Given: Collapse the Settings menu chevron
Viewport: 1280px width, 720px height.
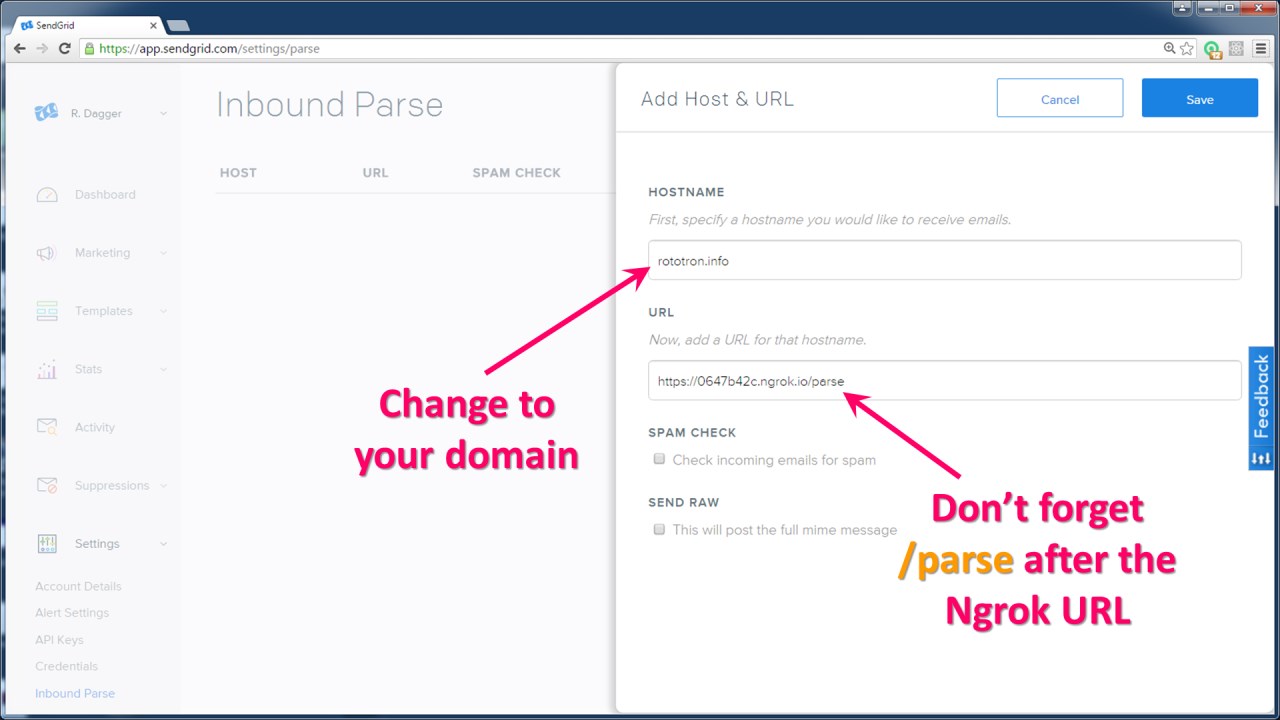Looking at the screenshot, I should click(x=163, y=544).
